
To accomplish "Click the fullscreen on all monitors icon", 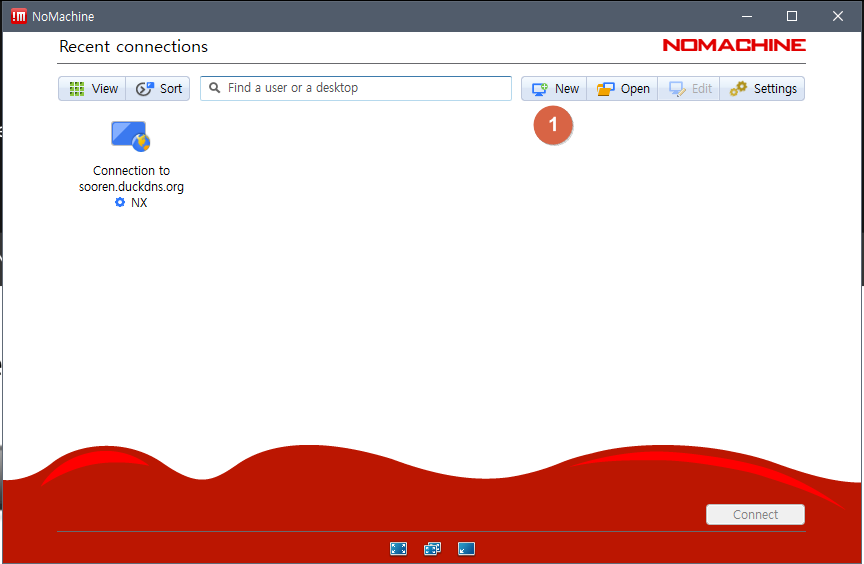I will (x=433, y=549).
